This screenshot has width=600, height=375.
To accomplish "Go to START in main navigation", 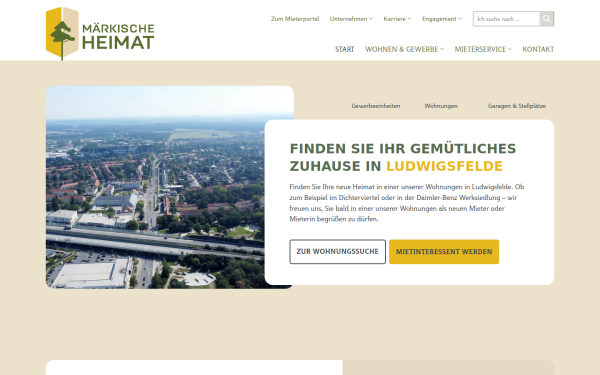I will pos(344,49).
